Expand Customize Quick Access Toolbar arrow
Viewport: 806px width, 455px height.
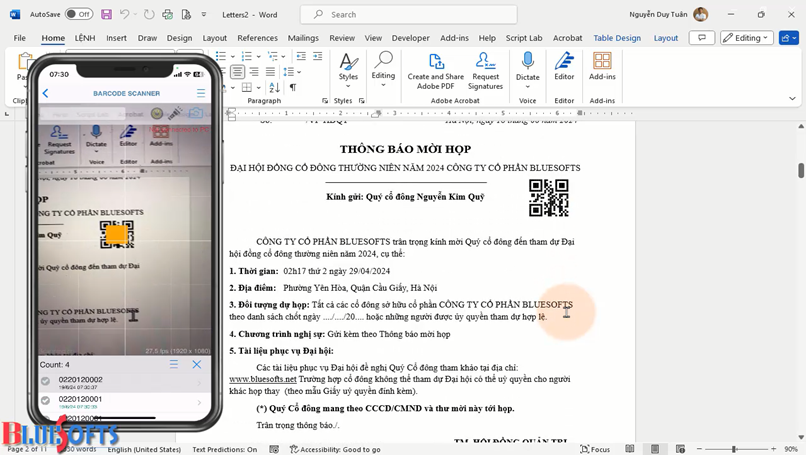point(204,14)
